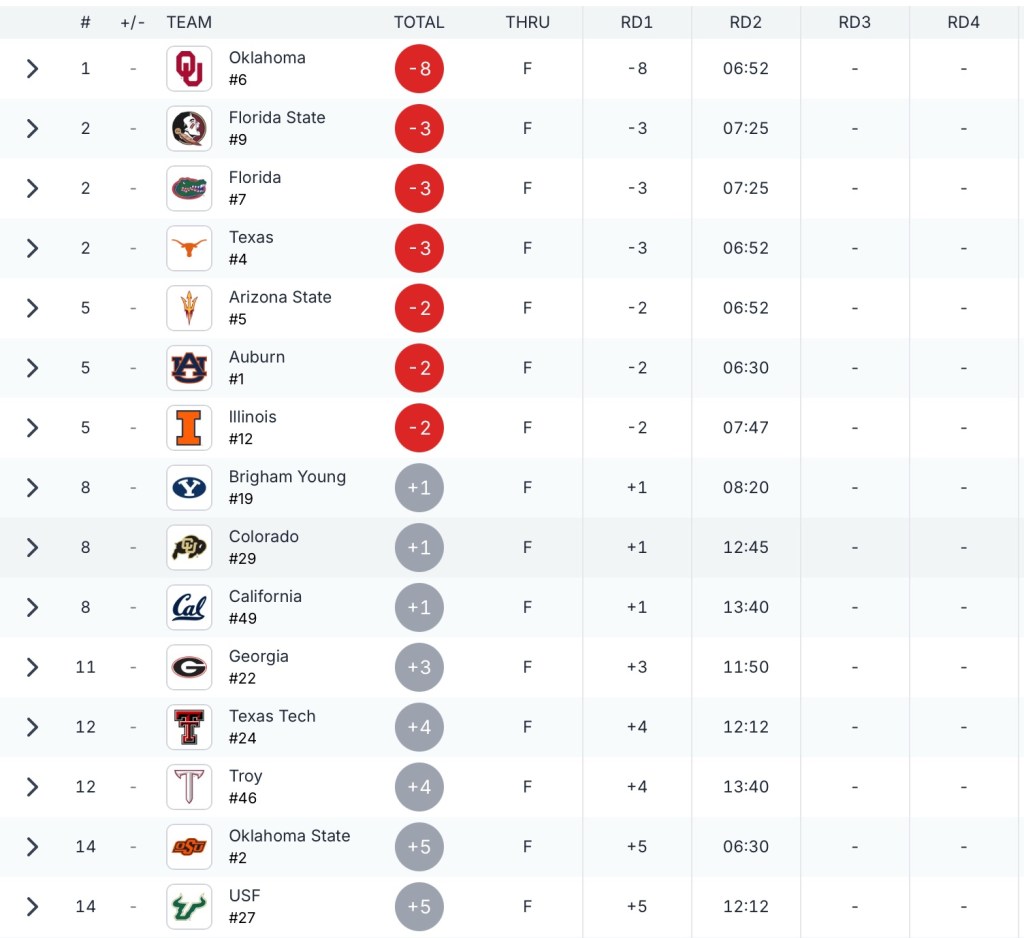This screenshot has width=1024, height=938.
Task: Click the Florida State Seminoles logo
Action: point(189,128)
